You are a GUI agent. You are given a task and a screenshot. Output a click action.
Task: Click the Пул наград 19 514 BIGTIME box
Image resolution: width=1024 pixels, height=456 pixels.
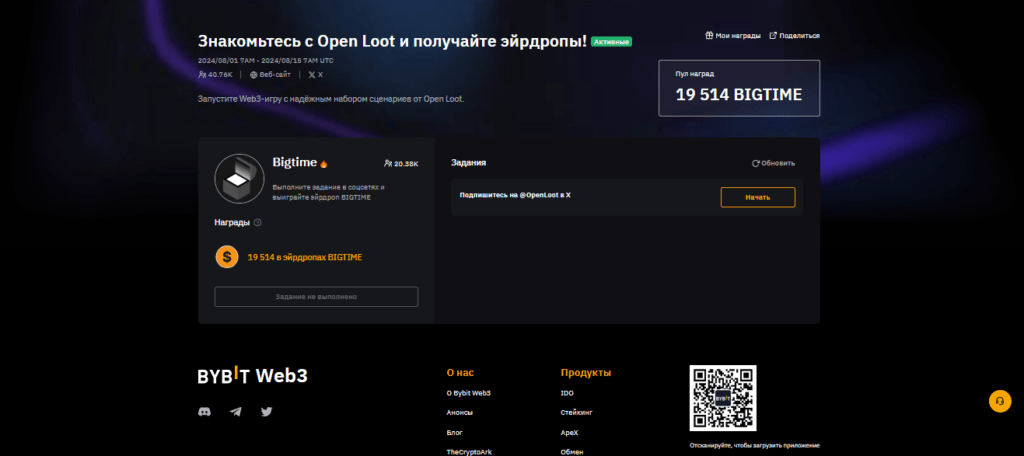tap(739, 88)
